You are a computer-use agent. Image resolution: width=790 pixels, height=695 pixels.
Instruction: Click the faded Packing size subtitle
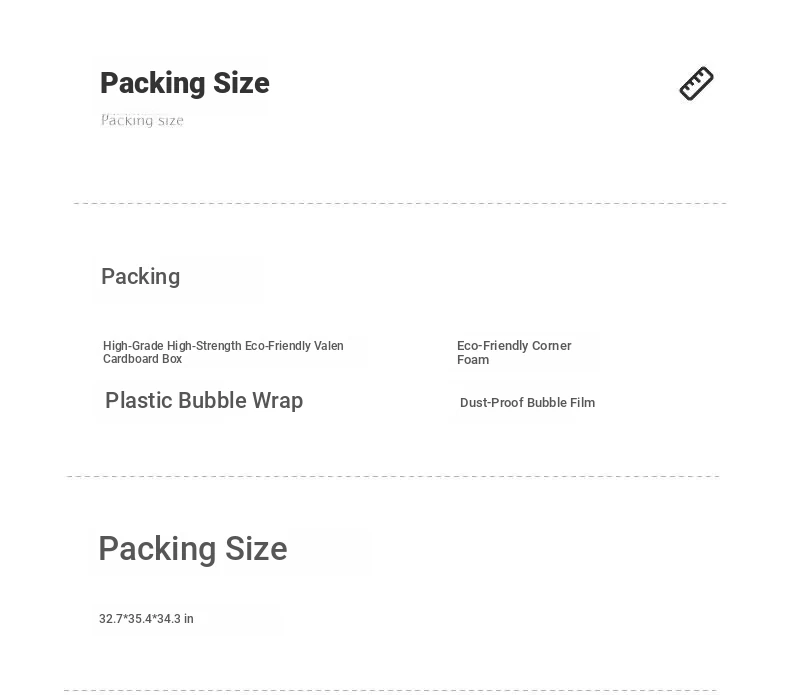pyautogui.click(x=142, y=120)
